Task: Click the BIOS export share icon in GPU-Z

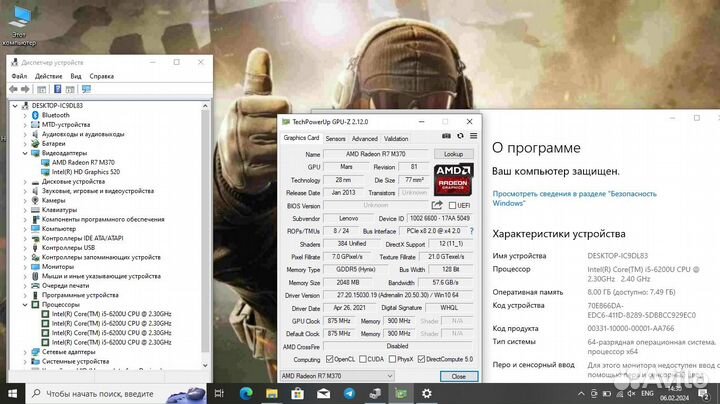Action: pyautogui.click(x=437, y=205)
